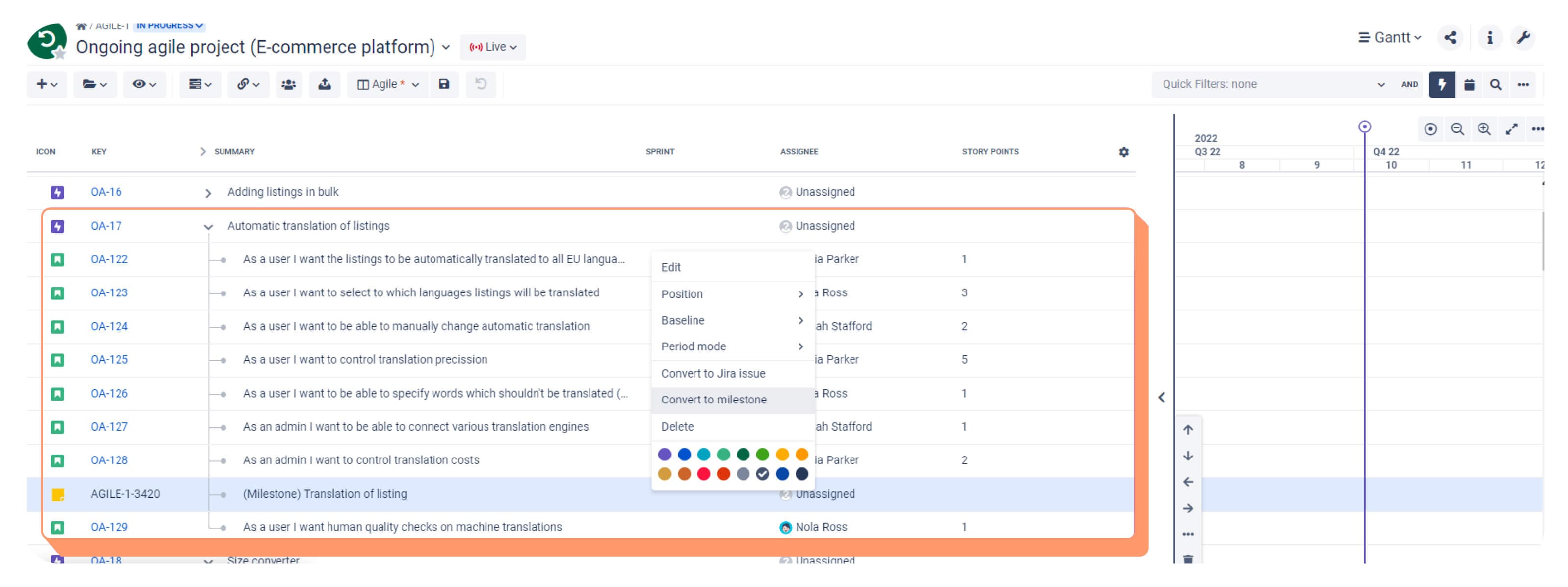
Task: Open the Agile column view dropdown
Action: pyautogui.click(x=388, y=85)
